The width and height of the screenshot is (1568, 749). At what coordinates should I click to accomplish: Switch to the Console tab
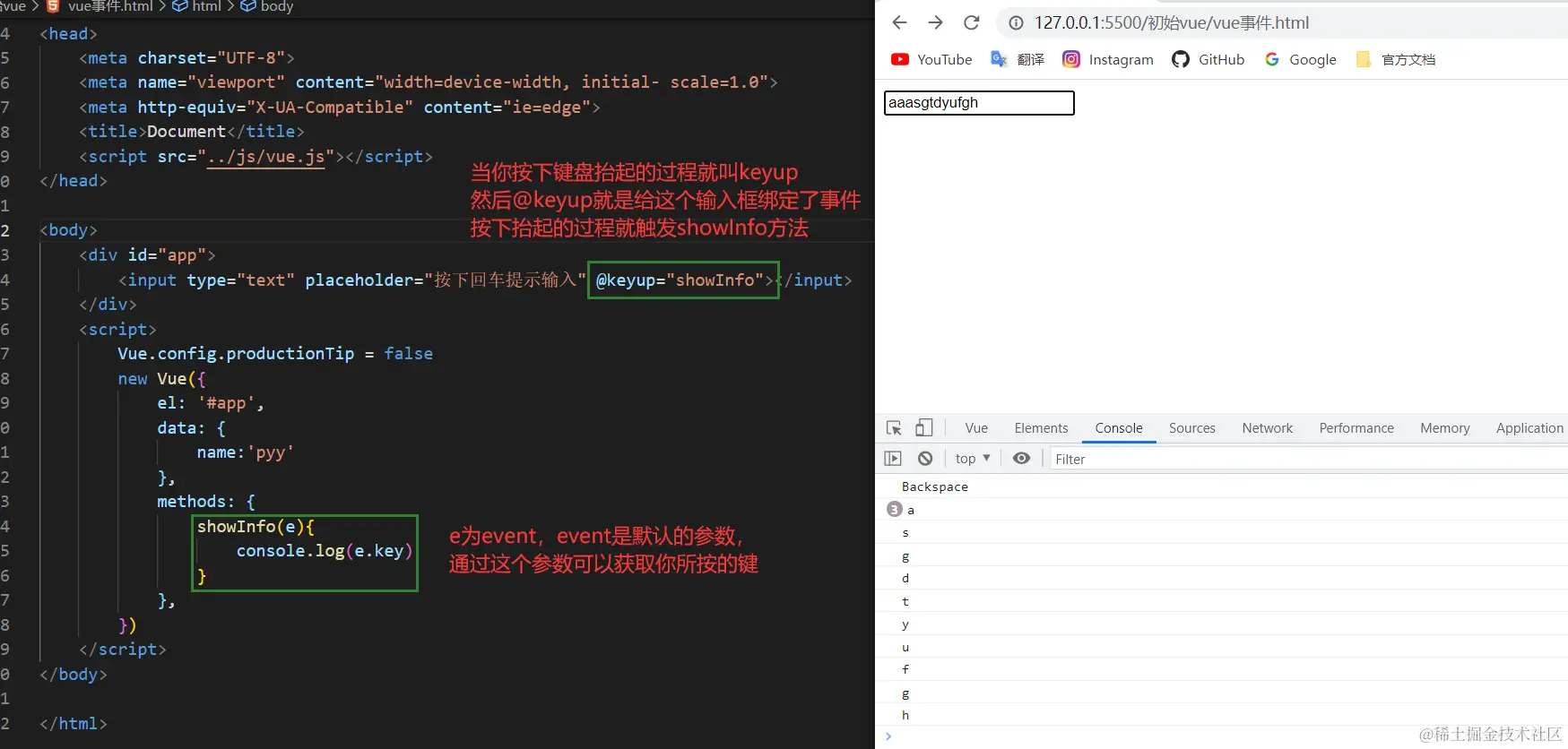coord(1119,428)
